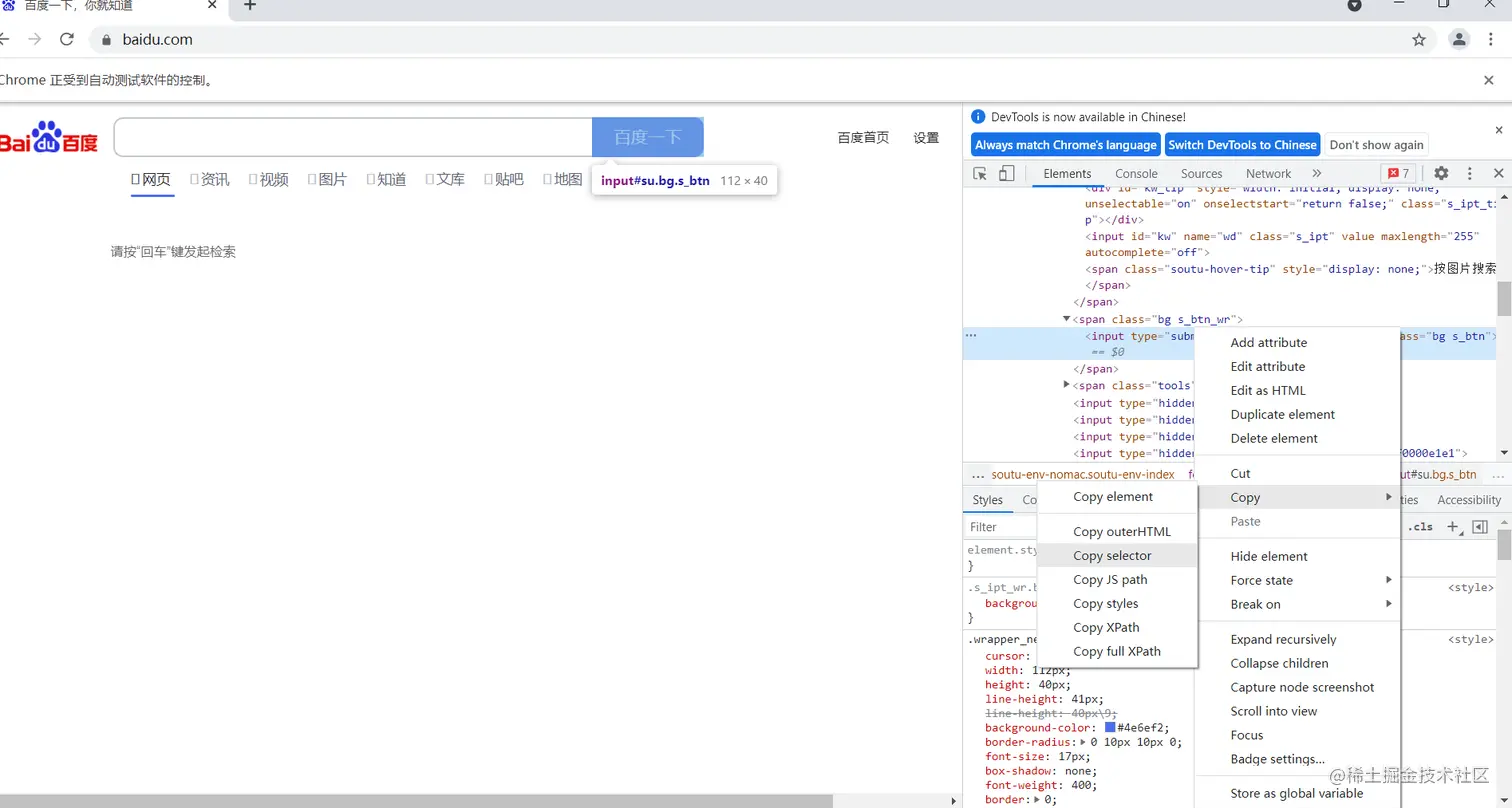Select the Styles pane tab
This screenshot has height=808, width=1512.
tap(988, 500)
